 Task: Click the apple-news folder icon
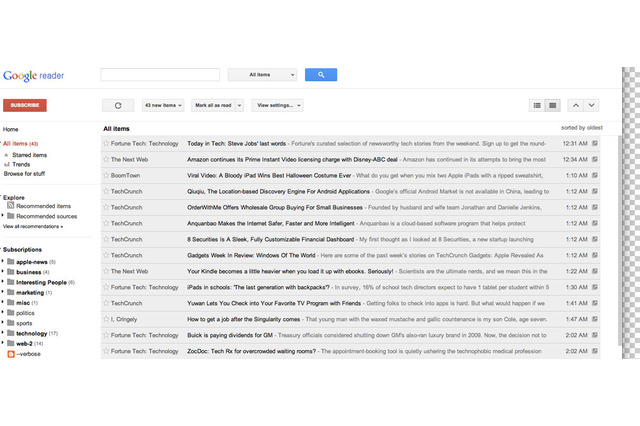11,262
